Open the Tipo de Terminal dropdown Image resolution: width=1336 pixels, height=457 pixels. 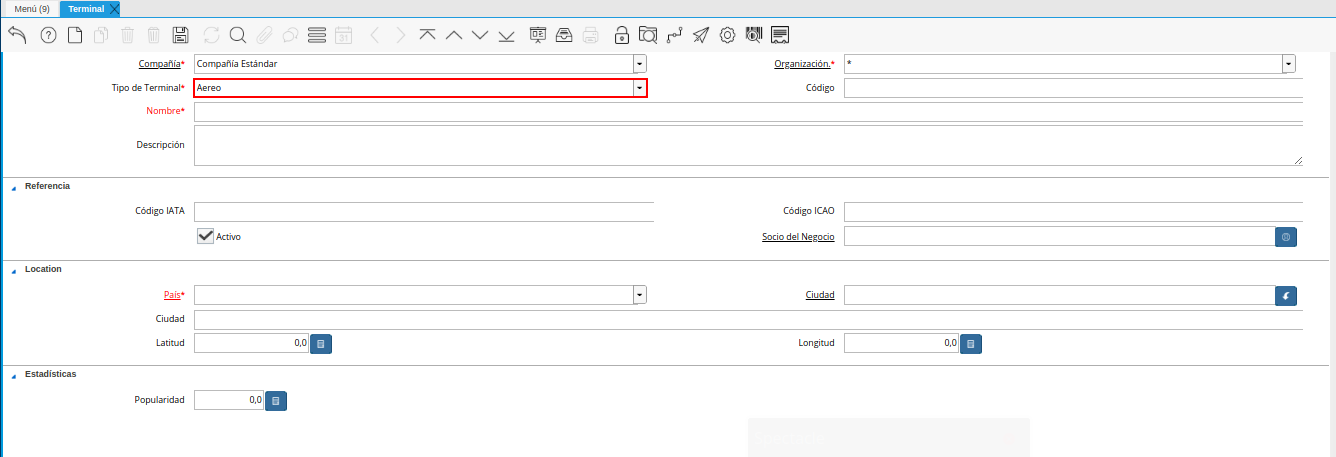(640, 88)
